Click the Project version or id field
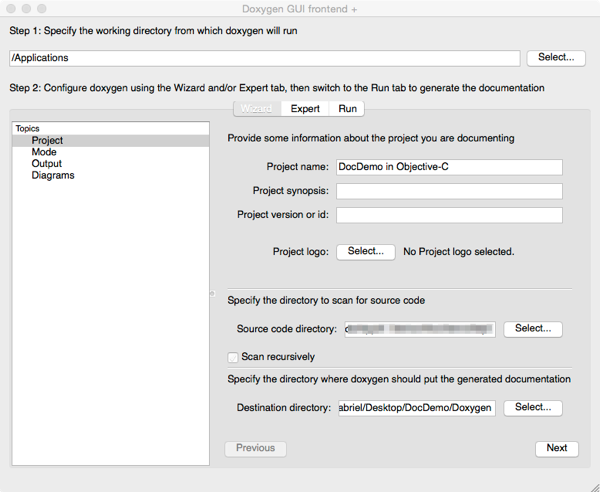The height and width of the screenshot is (492, 600). click(449, 215)
